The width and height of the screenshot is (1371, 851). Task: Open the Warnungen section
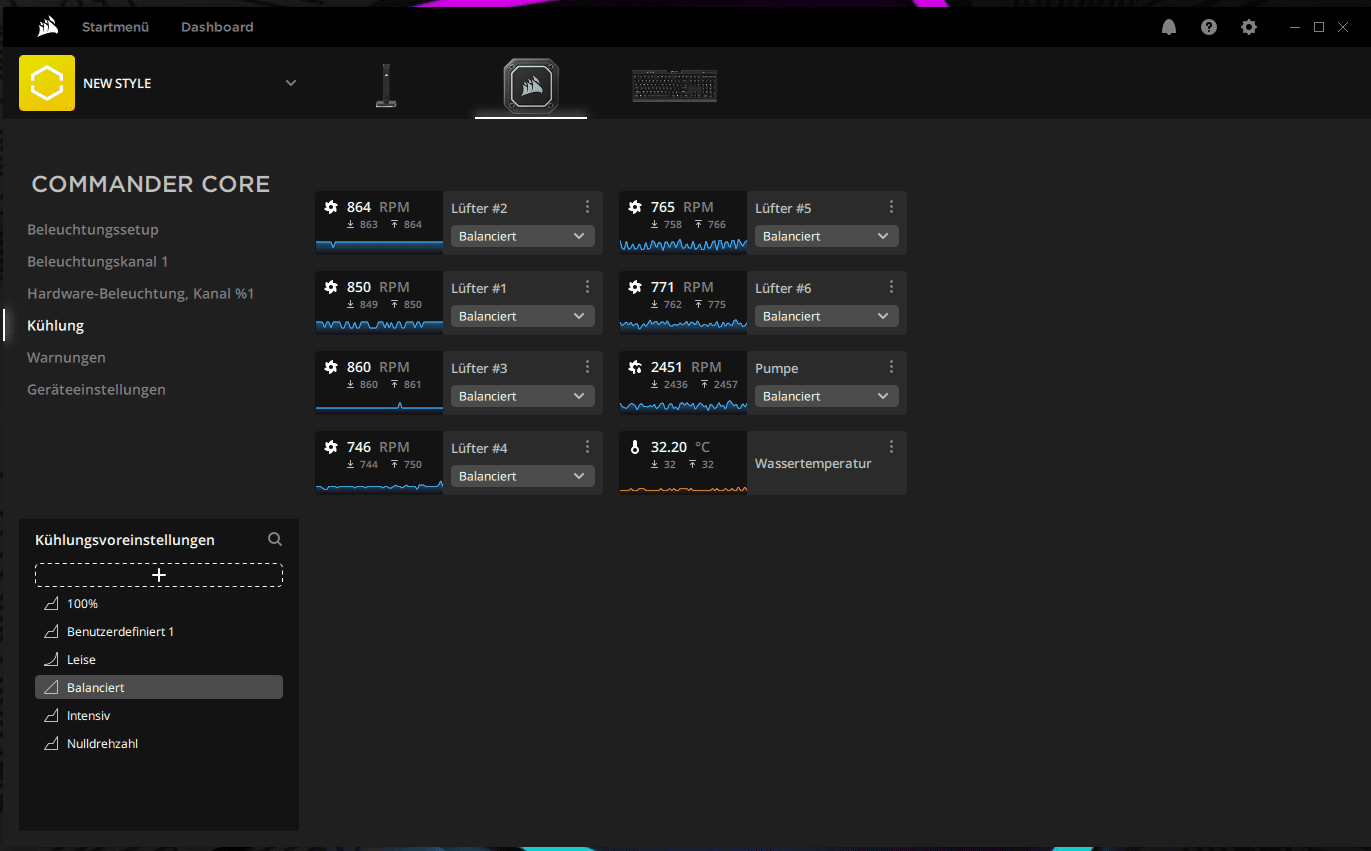pyautogui.click(x=66, y=357)
